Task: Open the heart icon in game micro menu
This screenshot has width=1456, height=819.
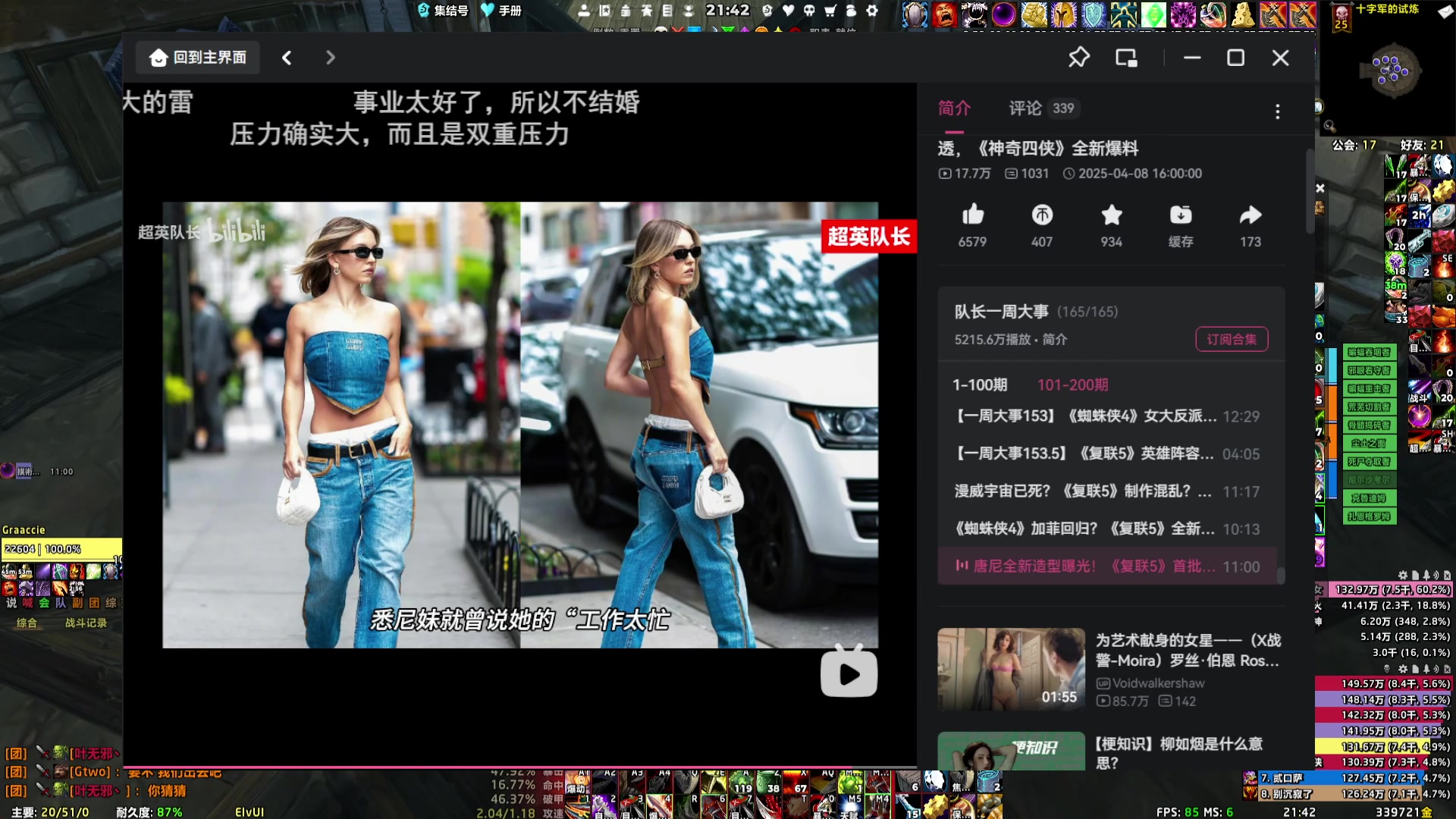Action: pos(789,11)
